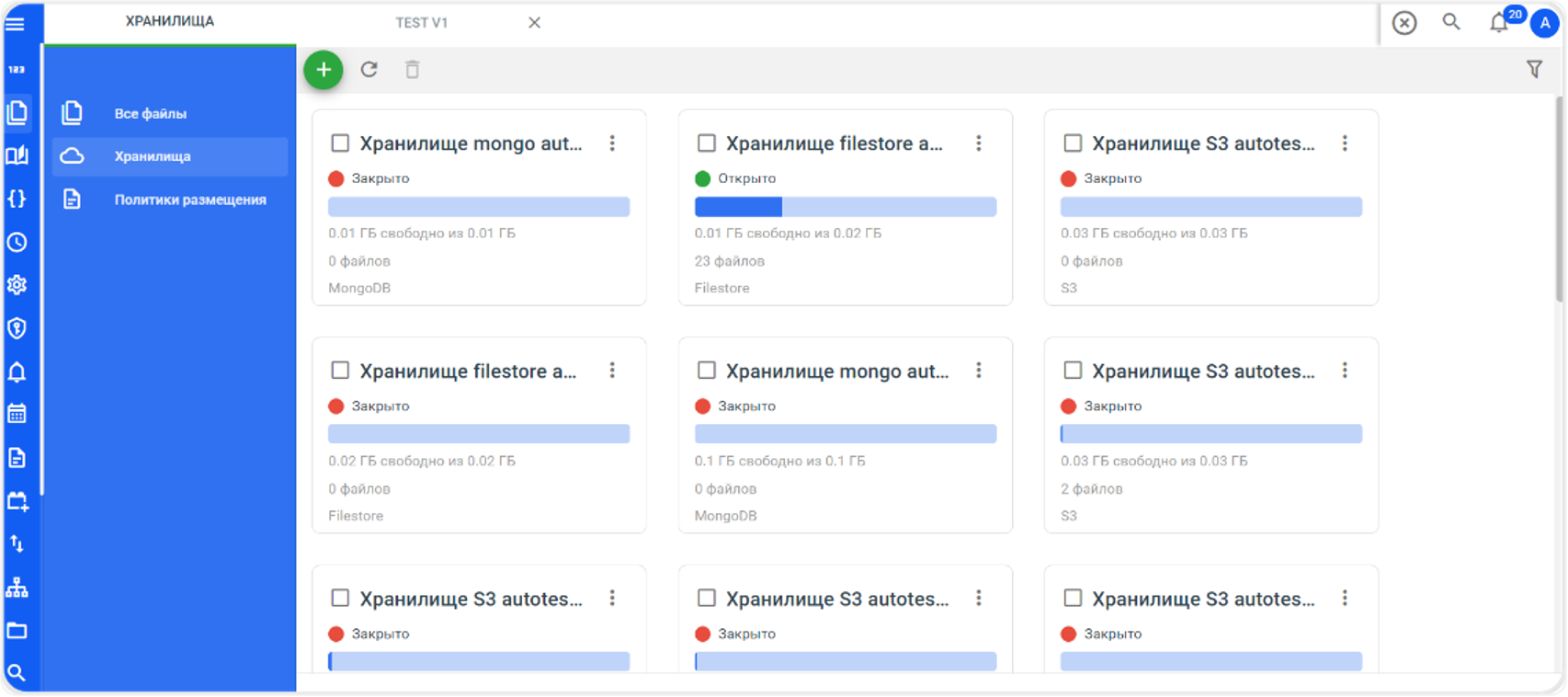Click the usage bar of open filestore storage
Image resolution: width=1568 pixels, height=697 pixels.
point(845,207)
